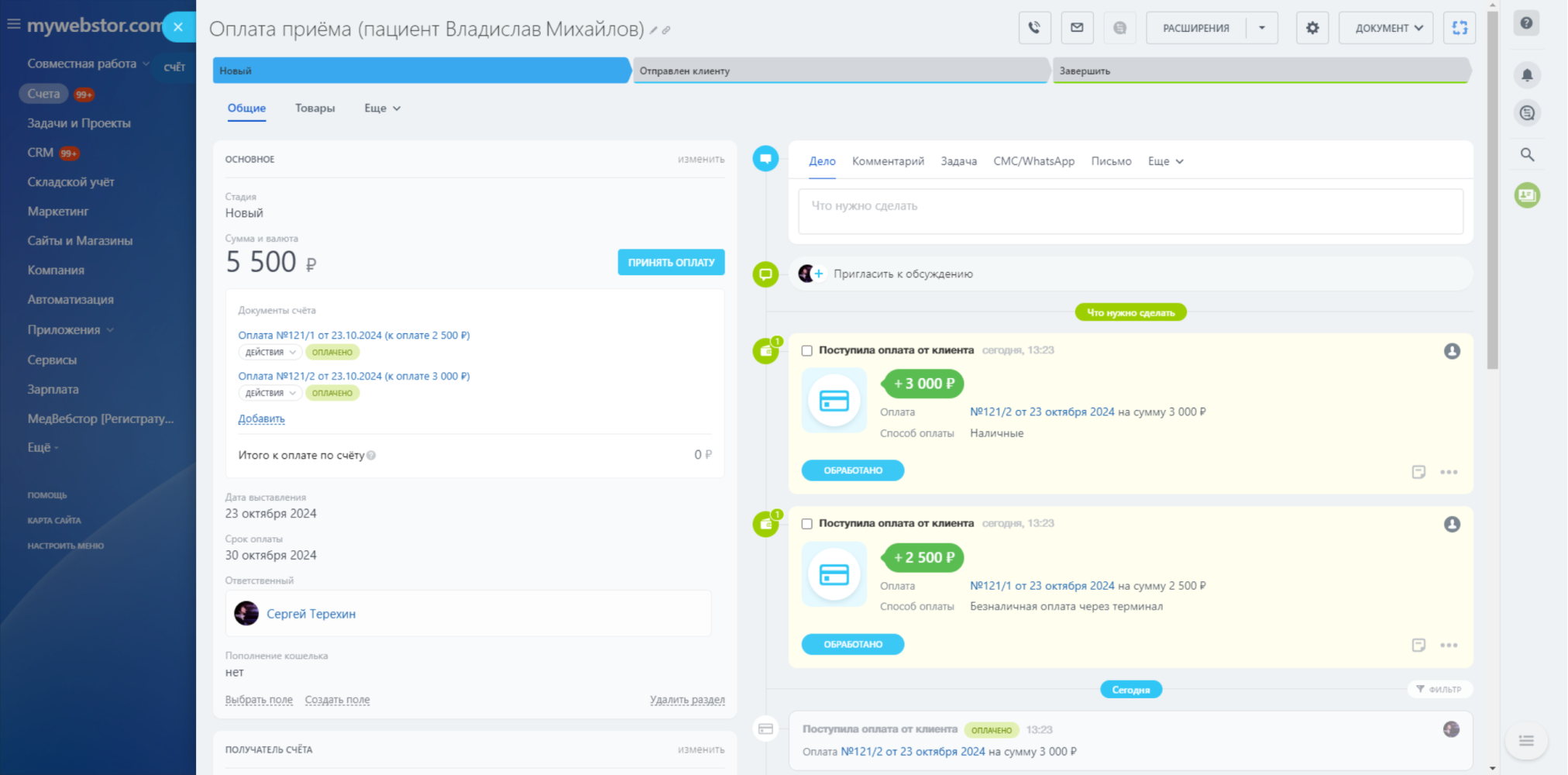Viewport: 1568px width, 775px height.
Task: Open notifications bell icon in right sidebar
Action: [x=1527, y=75]
